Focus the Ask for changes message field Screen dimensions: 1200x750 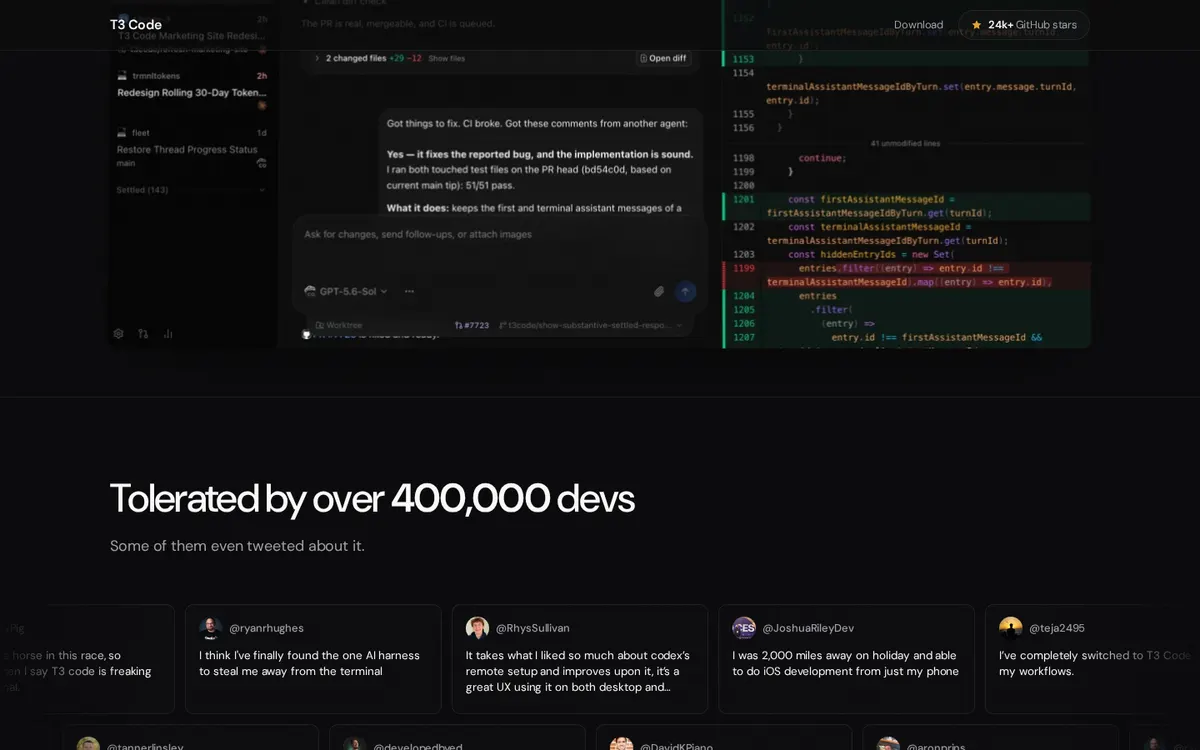click(498, 234)
